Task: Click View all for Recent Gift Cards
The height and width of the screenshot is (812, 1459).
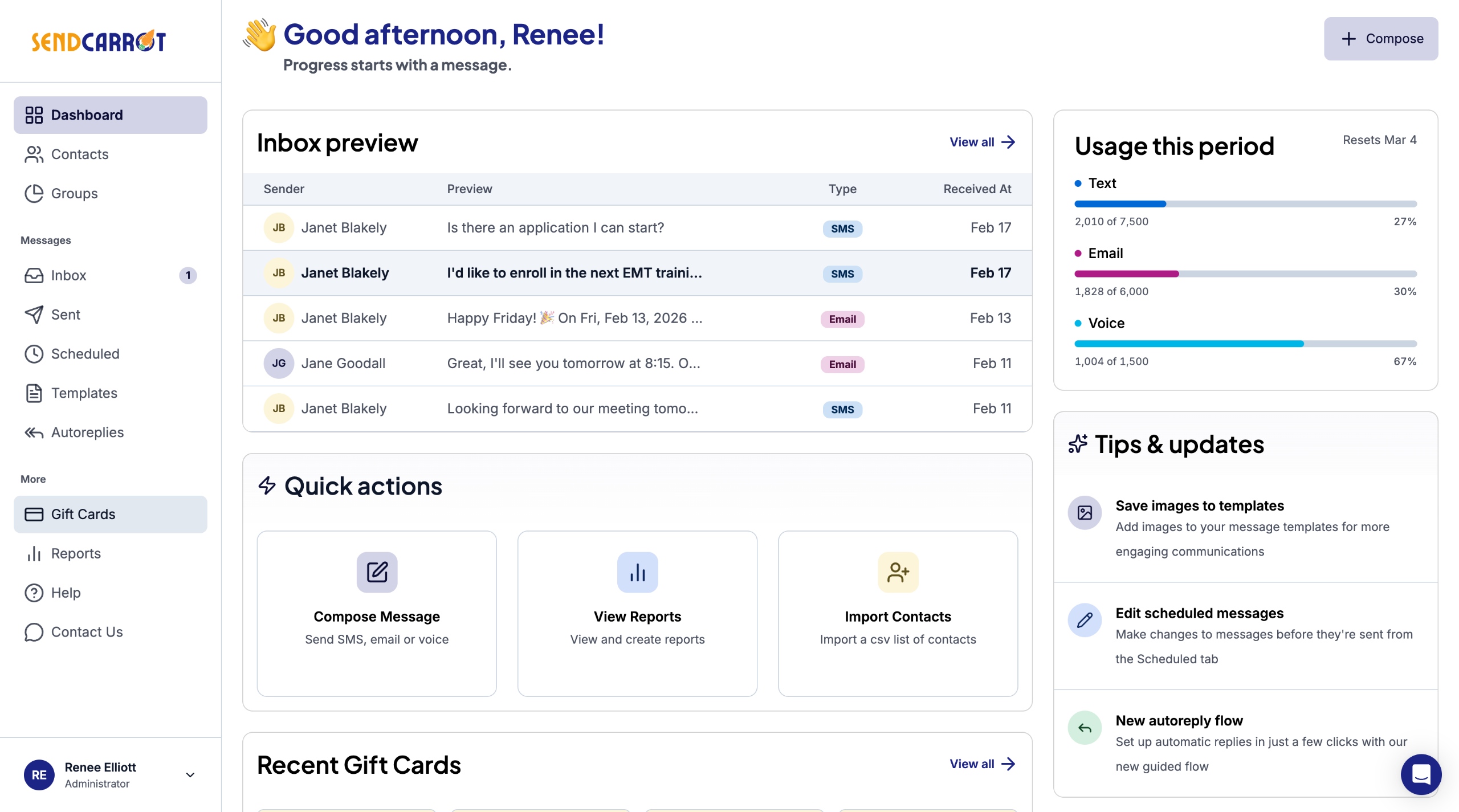Action: click(981, 764)
